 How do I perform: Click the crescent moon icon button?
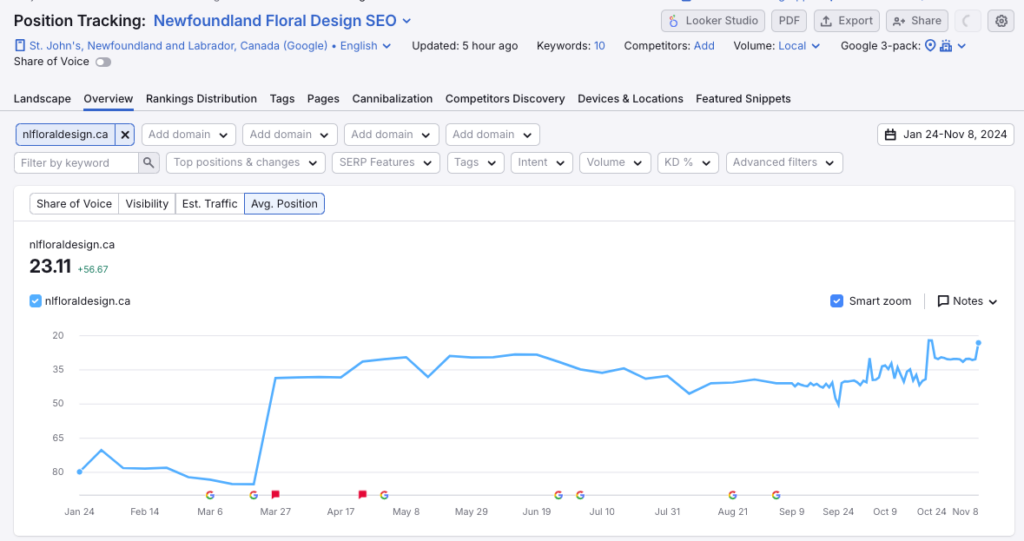pyautogui.click(x=967, y=21)
